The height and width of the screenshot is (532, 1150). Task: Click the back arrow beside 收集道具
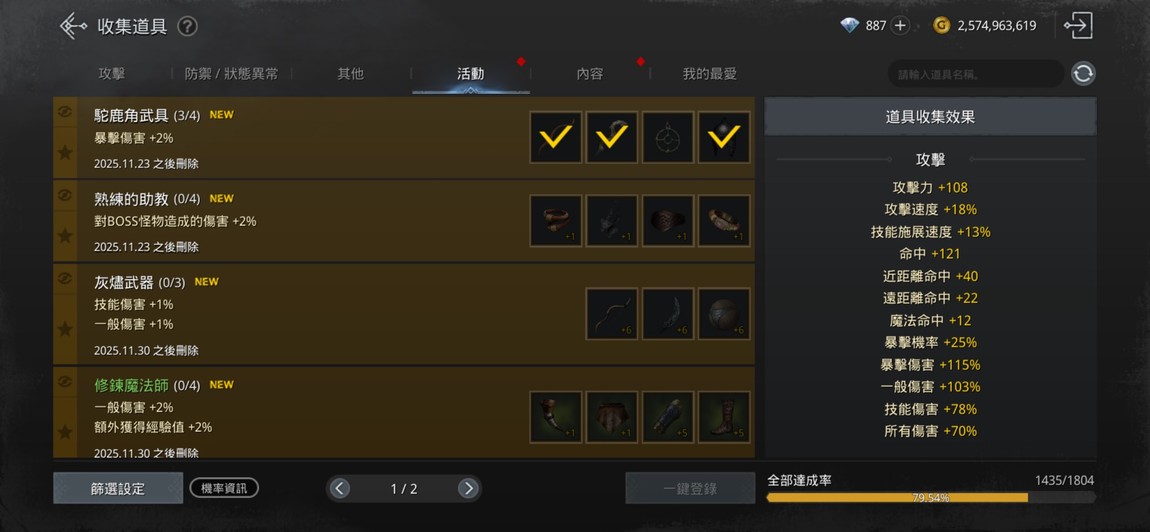(x=73, y=26)
